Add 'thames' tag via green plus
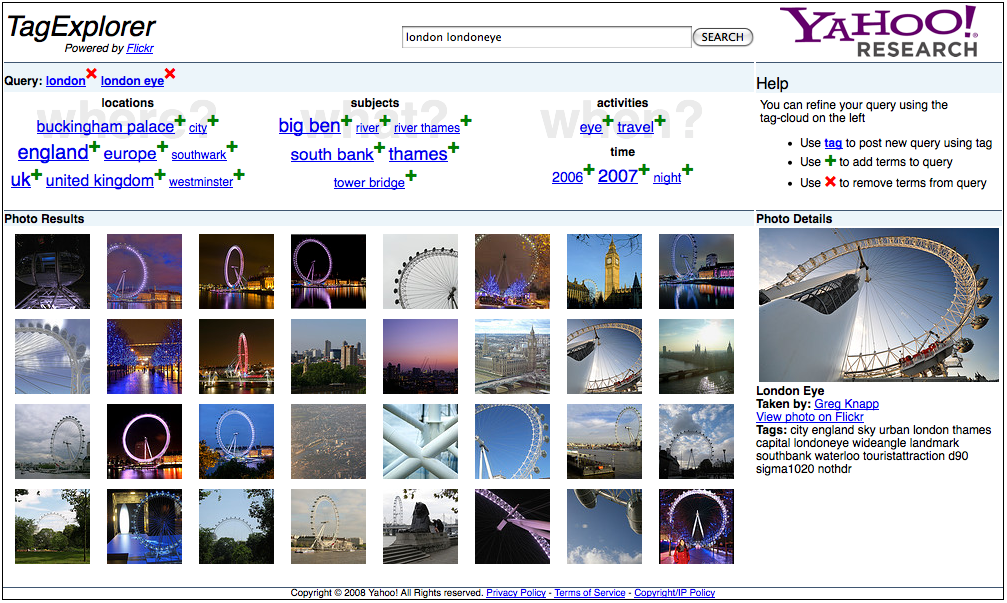 pyautogui.click(x=453, y=147)
